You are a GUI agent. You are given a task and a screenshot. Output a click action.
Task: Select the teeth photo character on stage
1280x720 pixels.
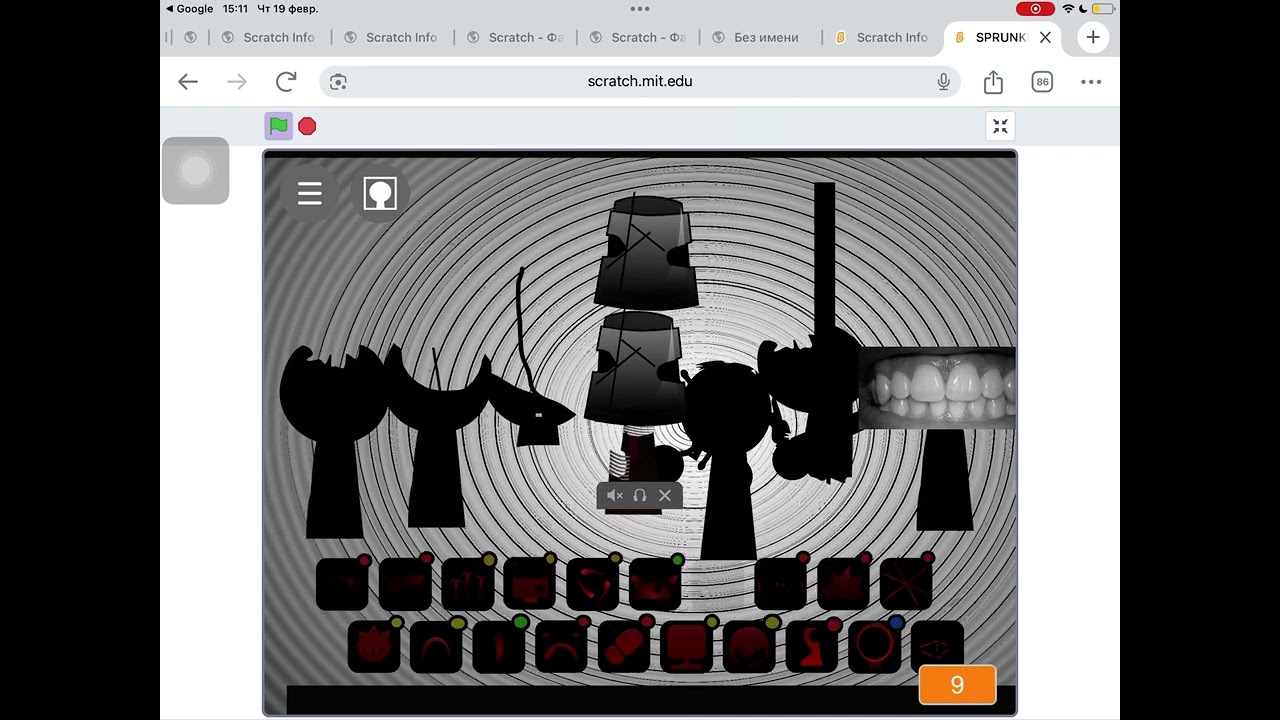click(937, 388)
